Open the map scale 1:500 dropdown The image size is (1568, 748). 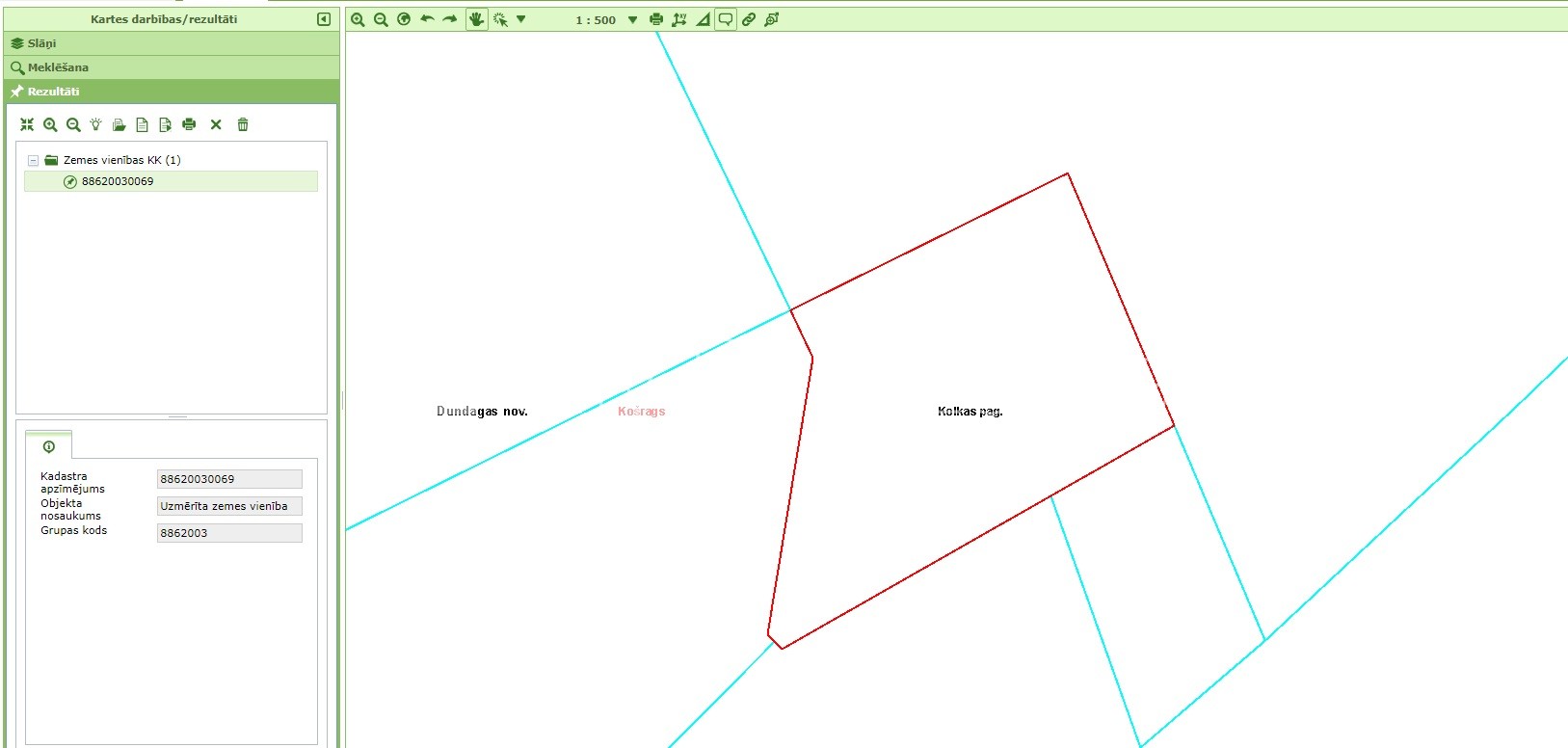pos(632,19)
